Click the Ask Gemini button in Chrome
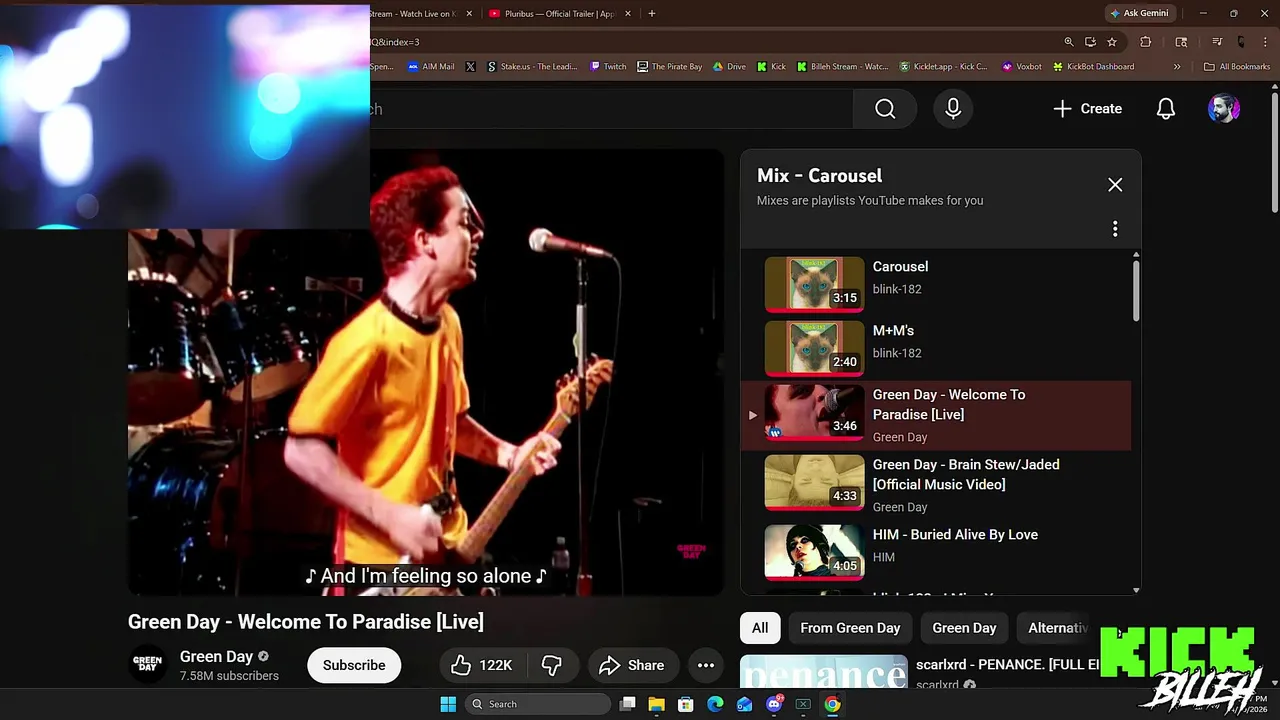Screen dimensions: 1280x720 (1138, 14)
